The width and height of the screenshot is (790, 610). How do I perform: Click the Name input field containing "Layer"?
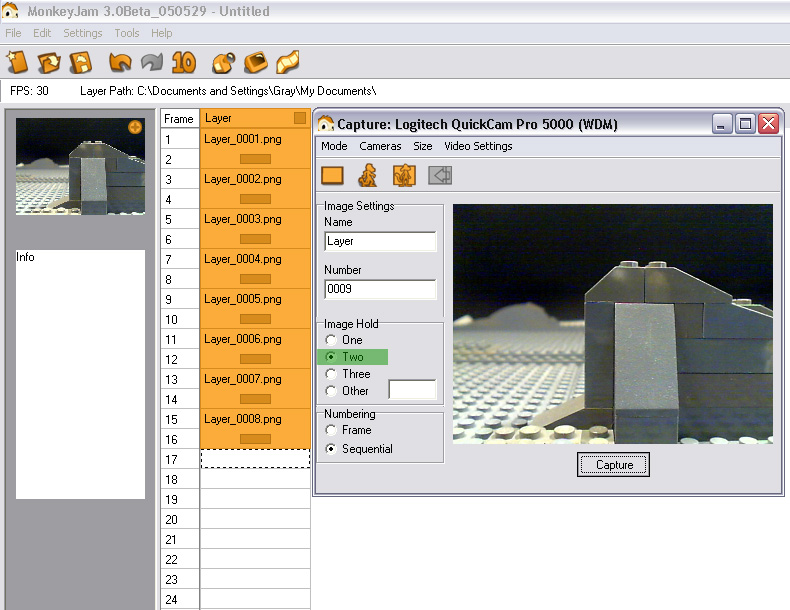(380, 241)
